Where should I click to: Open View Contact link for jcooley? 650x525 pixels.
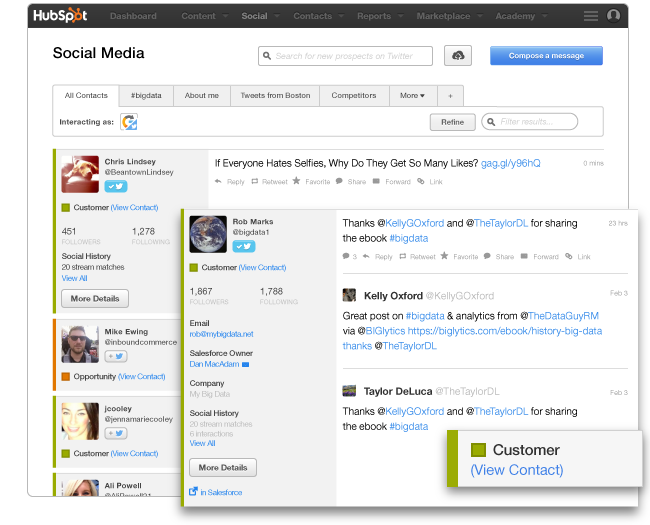134,454
